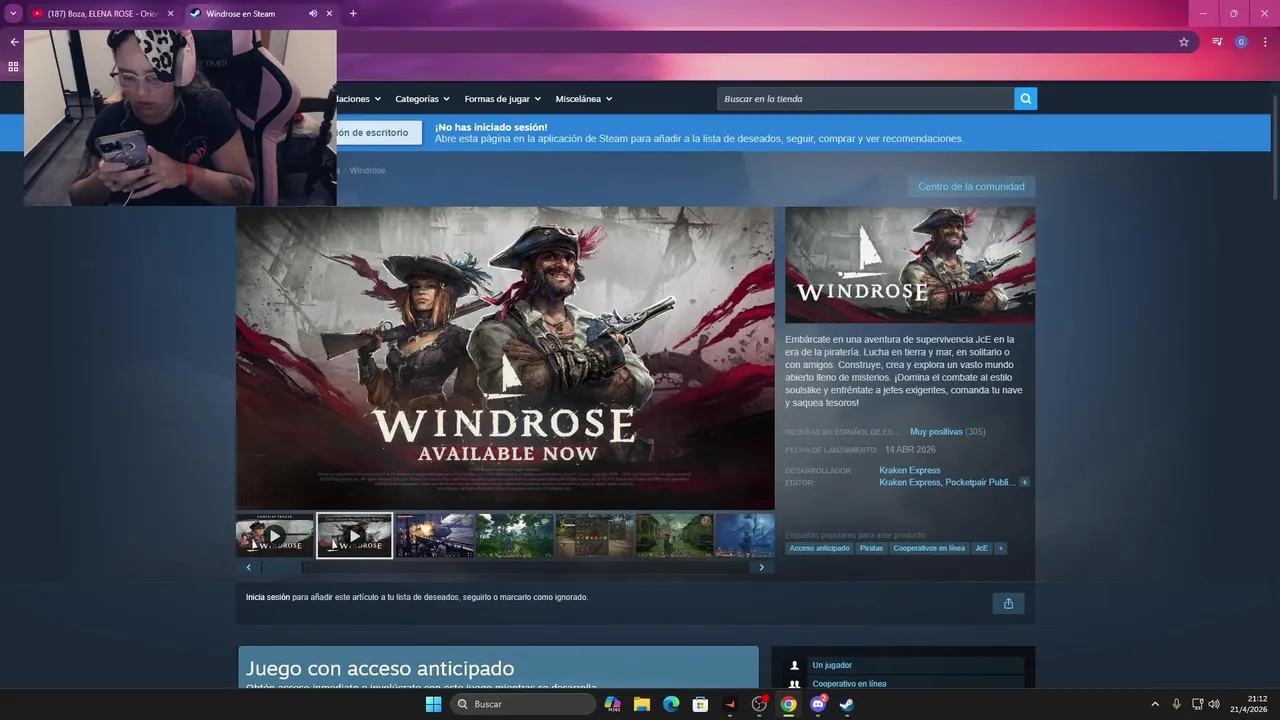The image size is (1280, 720).
Task: Expand the Formas de jugar menu
Action: 502,99
